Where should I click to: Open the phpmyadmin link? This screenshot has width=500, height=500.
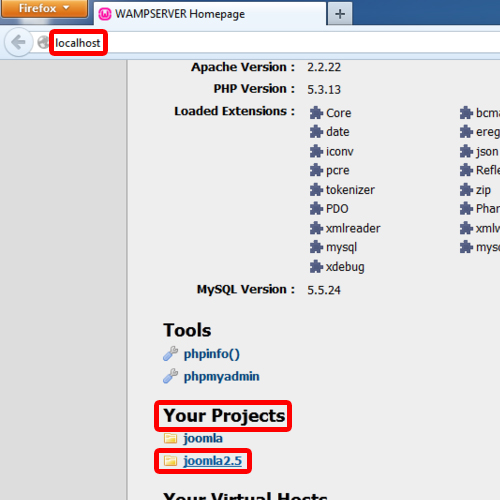click(x=222, y=376)
